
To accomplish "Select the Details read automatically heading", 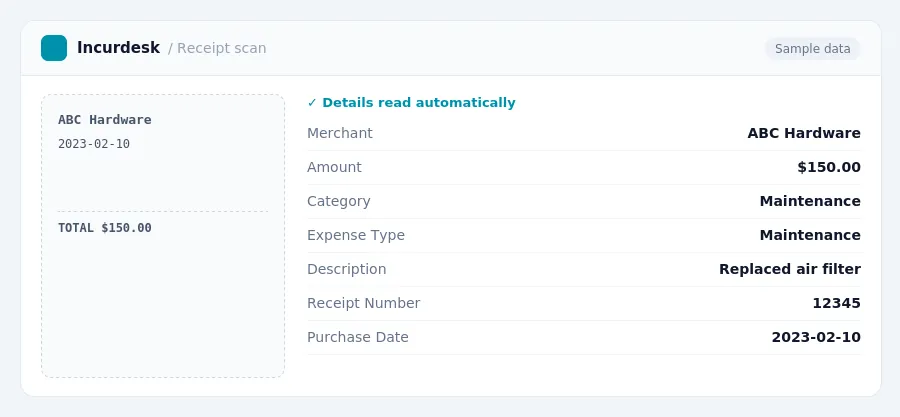I will pyautogui.click(x=418, y=103).
